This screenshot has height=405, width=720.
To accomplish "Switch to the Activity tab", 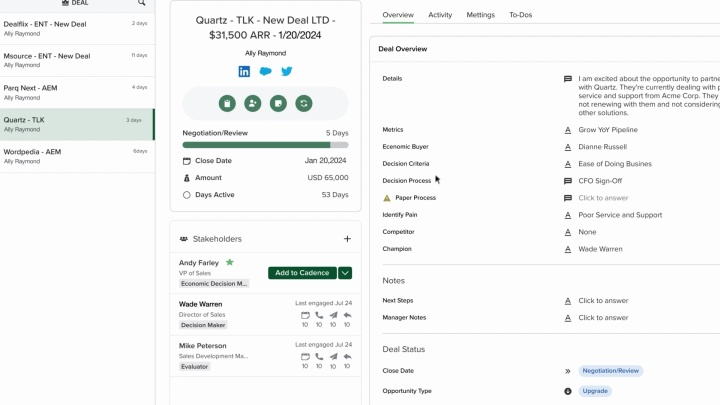I will (440, 15).
